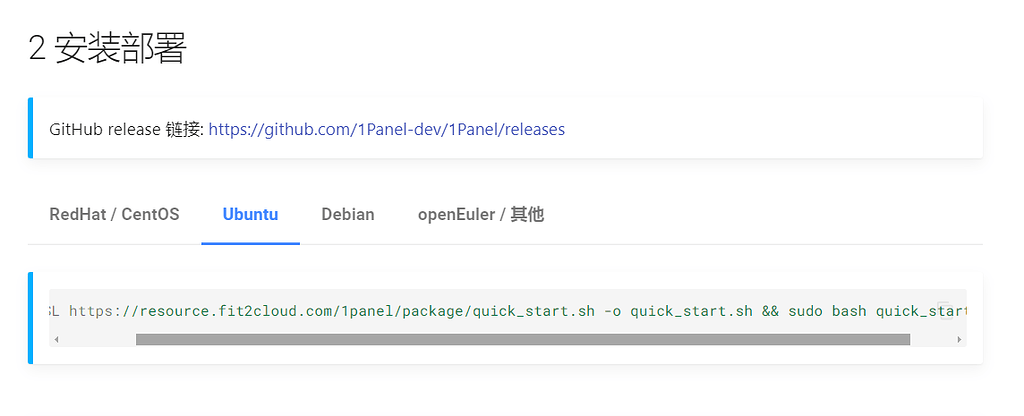Switch to the RedHat / CentOS tab

(x=114, y=214)
